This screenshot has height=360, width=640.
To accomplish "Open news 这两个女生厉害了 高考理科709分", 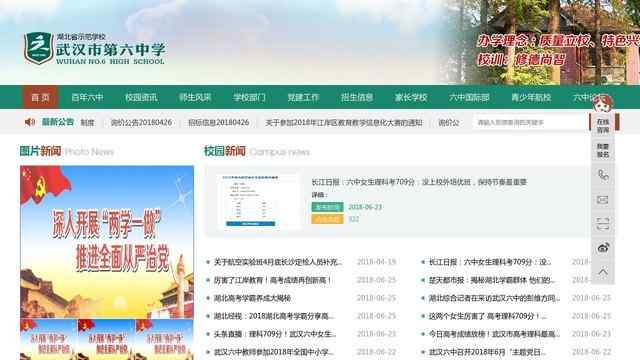I will click(488, 316).
